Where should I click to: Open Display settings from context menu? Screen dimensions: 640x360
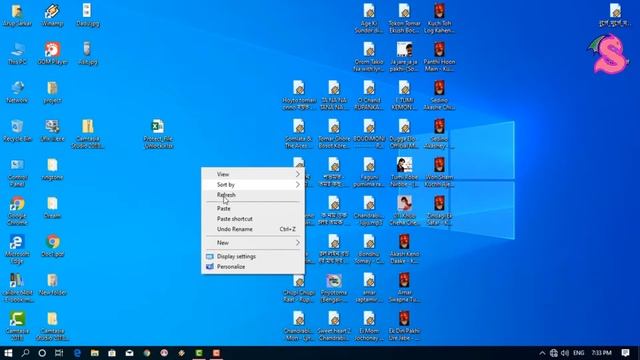pyautogui.click(x=253, y=256)
